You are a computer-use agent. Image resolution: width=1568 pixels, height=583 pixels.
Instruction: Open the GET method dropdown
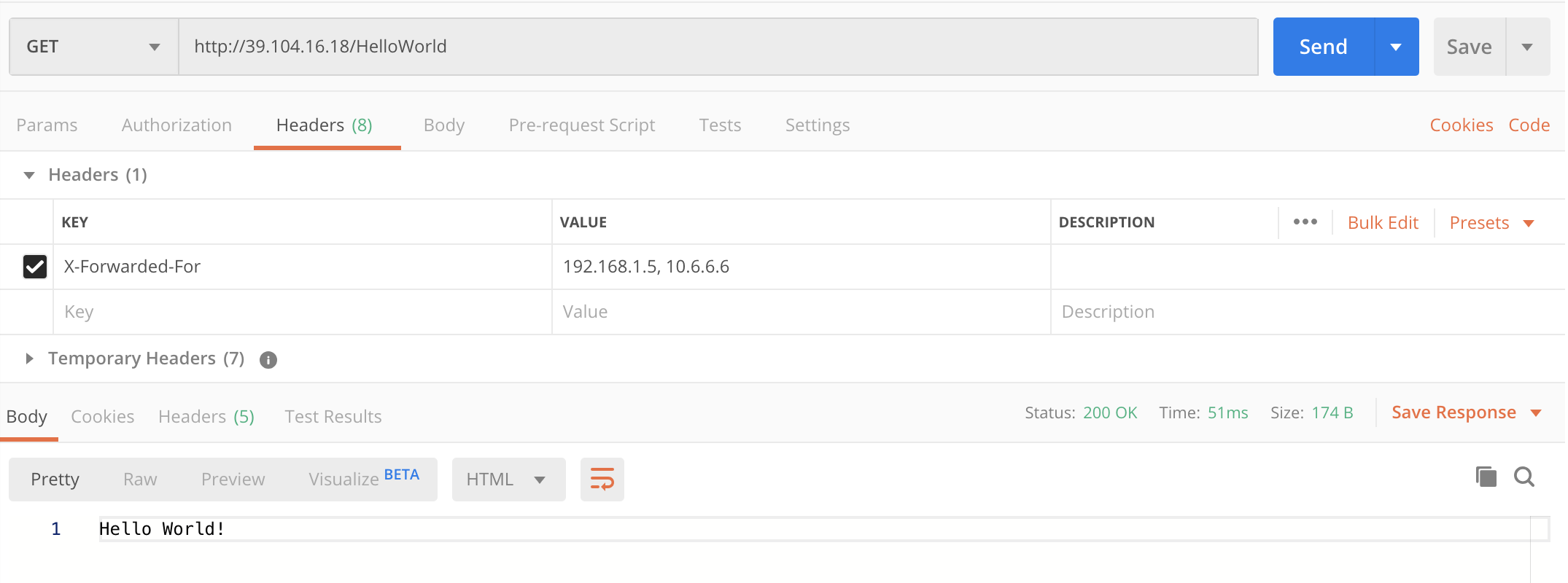(93, 47)
